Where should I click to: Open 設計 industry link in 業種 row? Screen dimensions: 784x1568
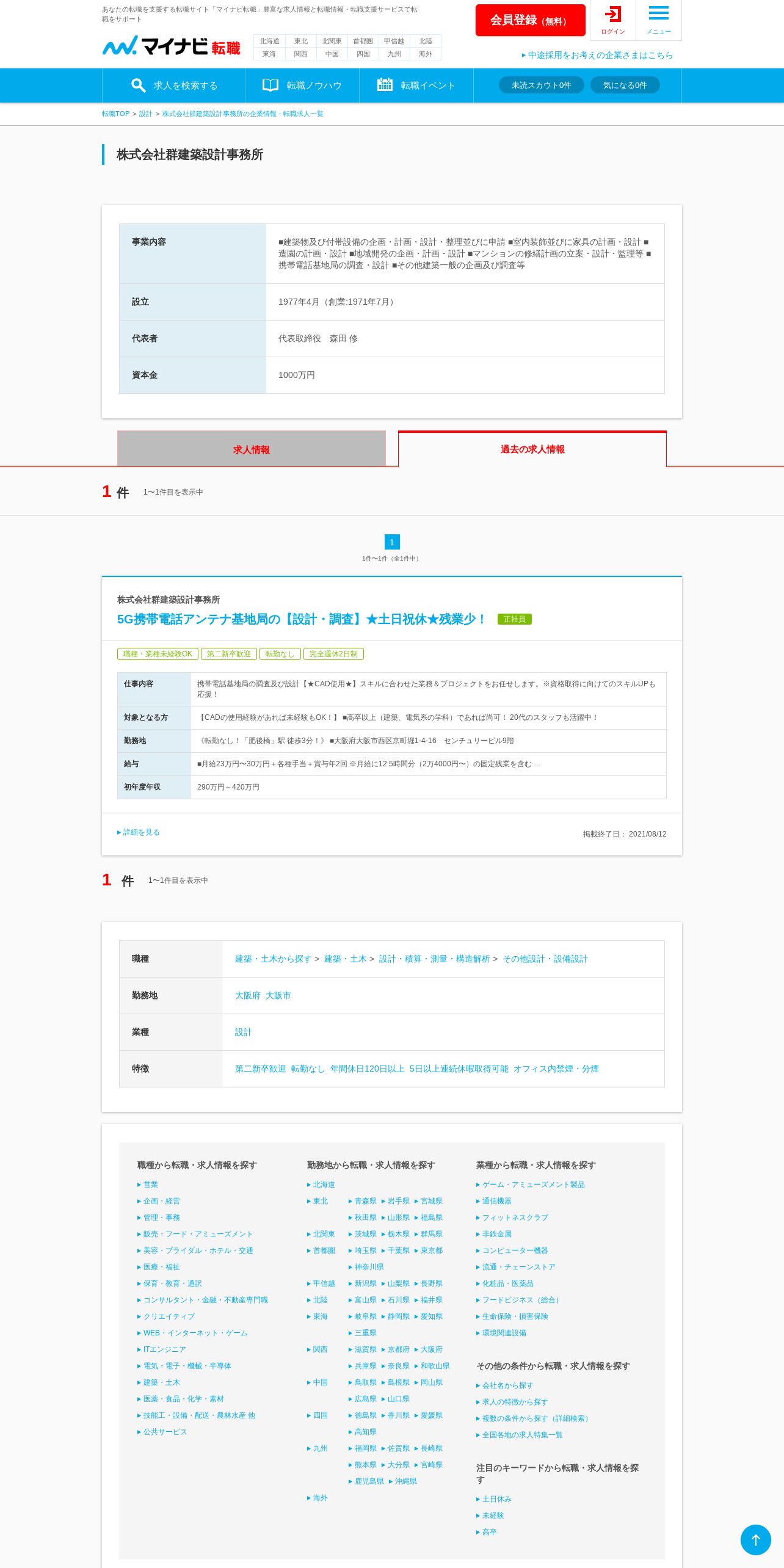click(243, 1032)
